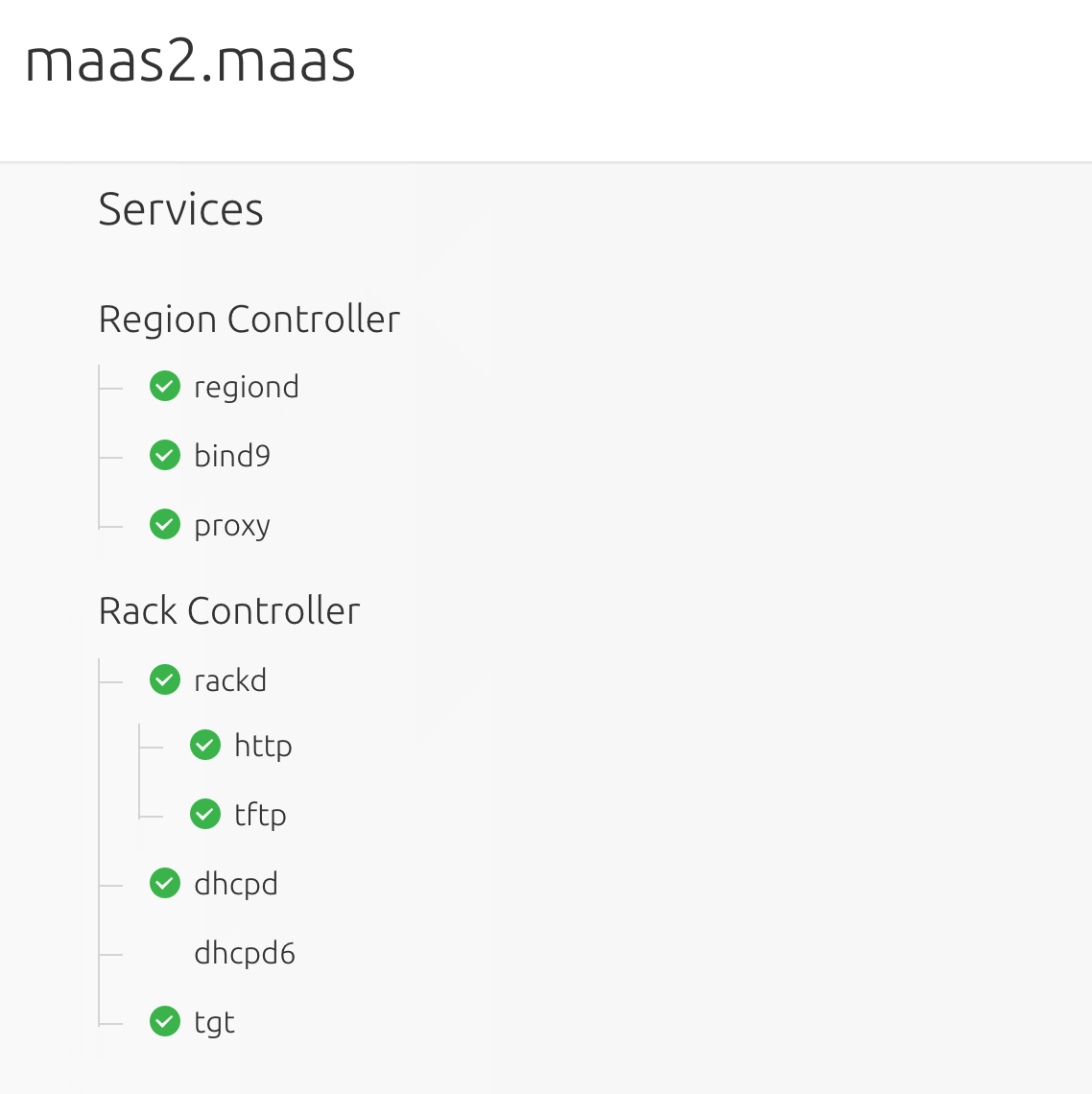1092x1094 pixels.
Task: Select the rackd service label
Action: [x=230, y=680]
